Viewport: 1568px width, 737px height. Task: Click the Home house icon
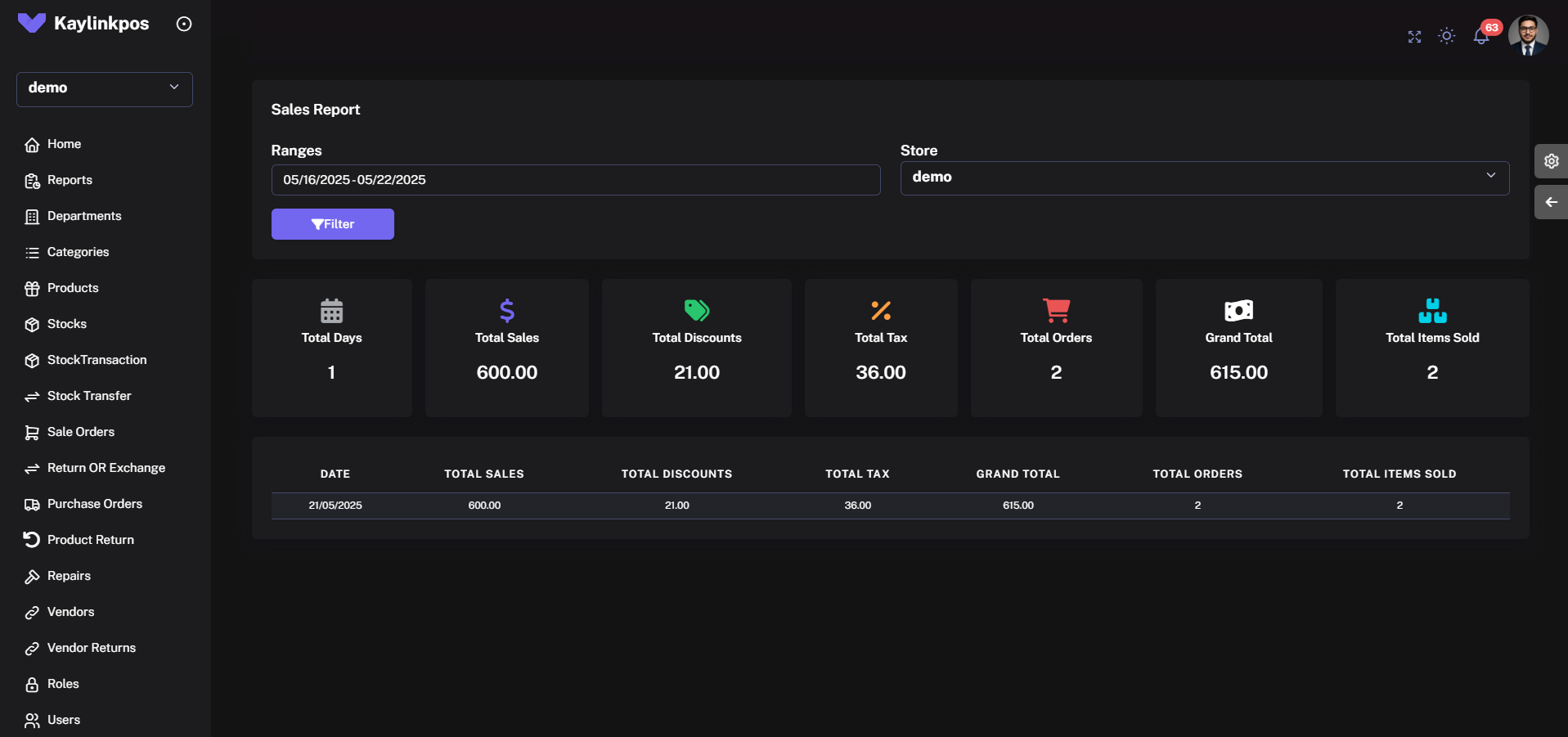(x=32, y=145)
